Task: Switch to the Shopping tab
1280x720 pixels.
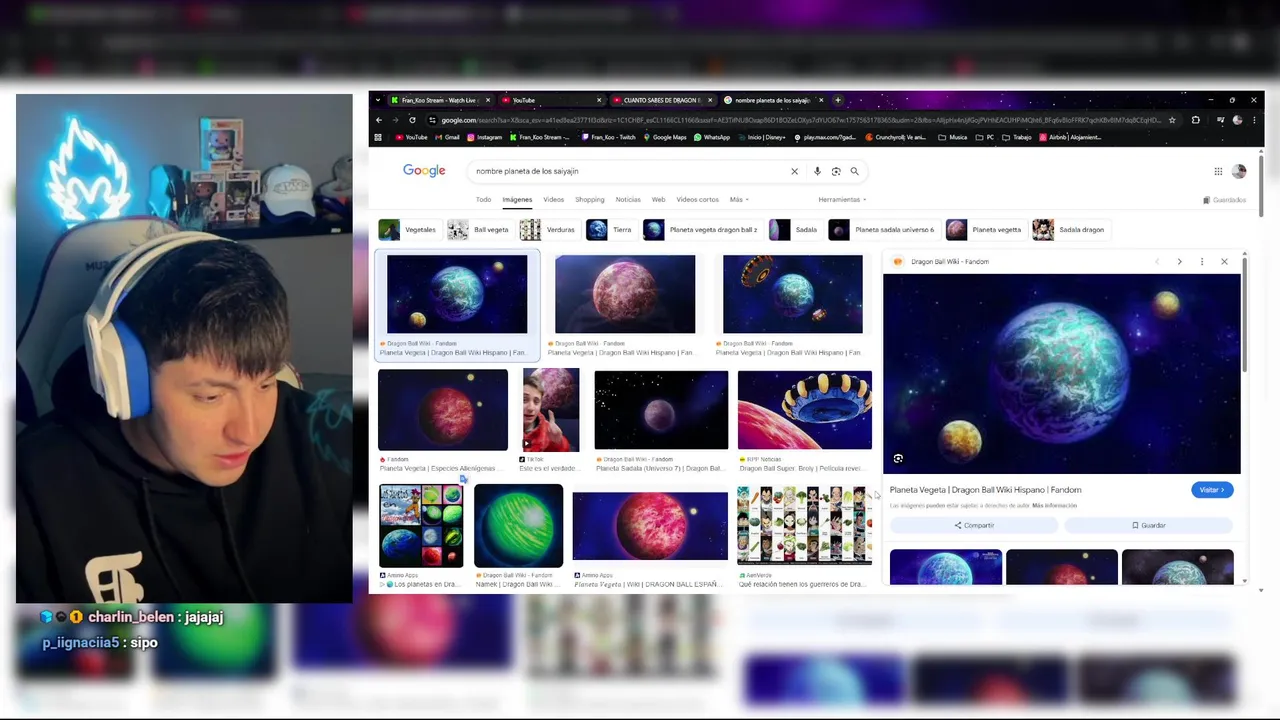Action: [589, 200]
